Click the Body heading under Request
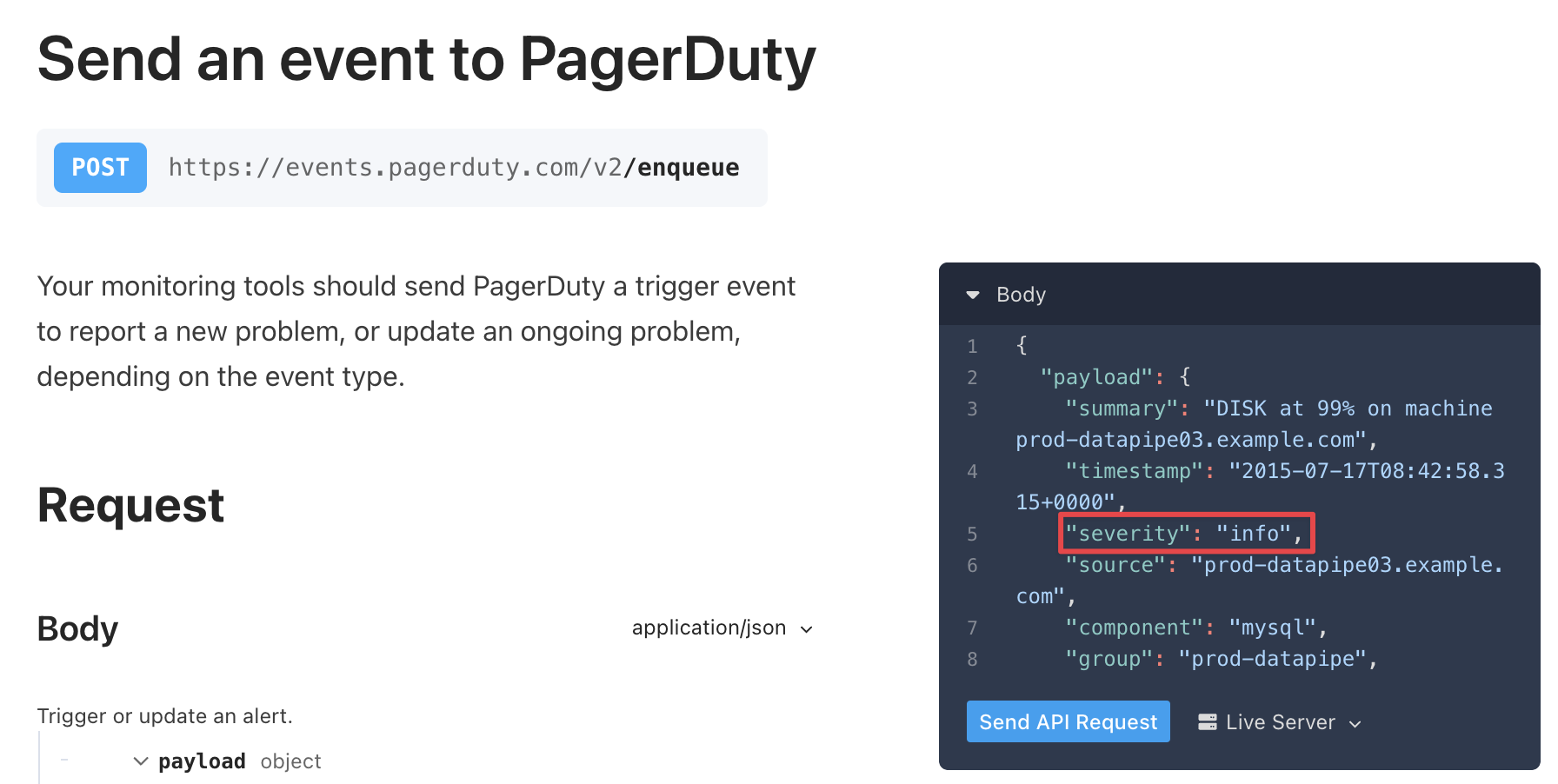1558x784 pixels. coord(77,628)
